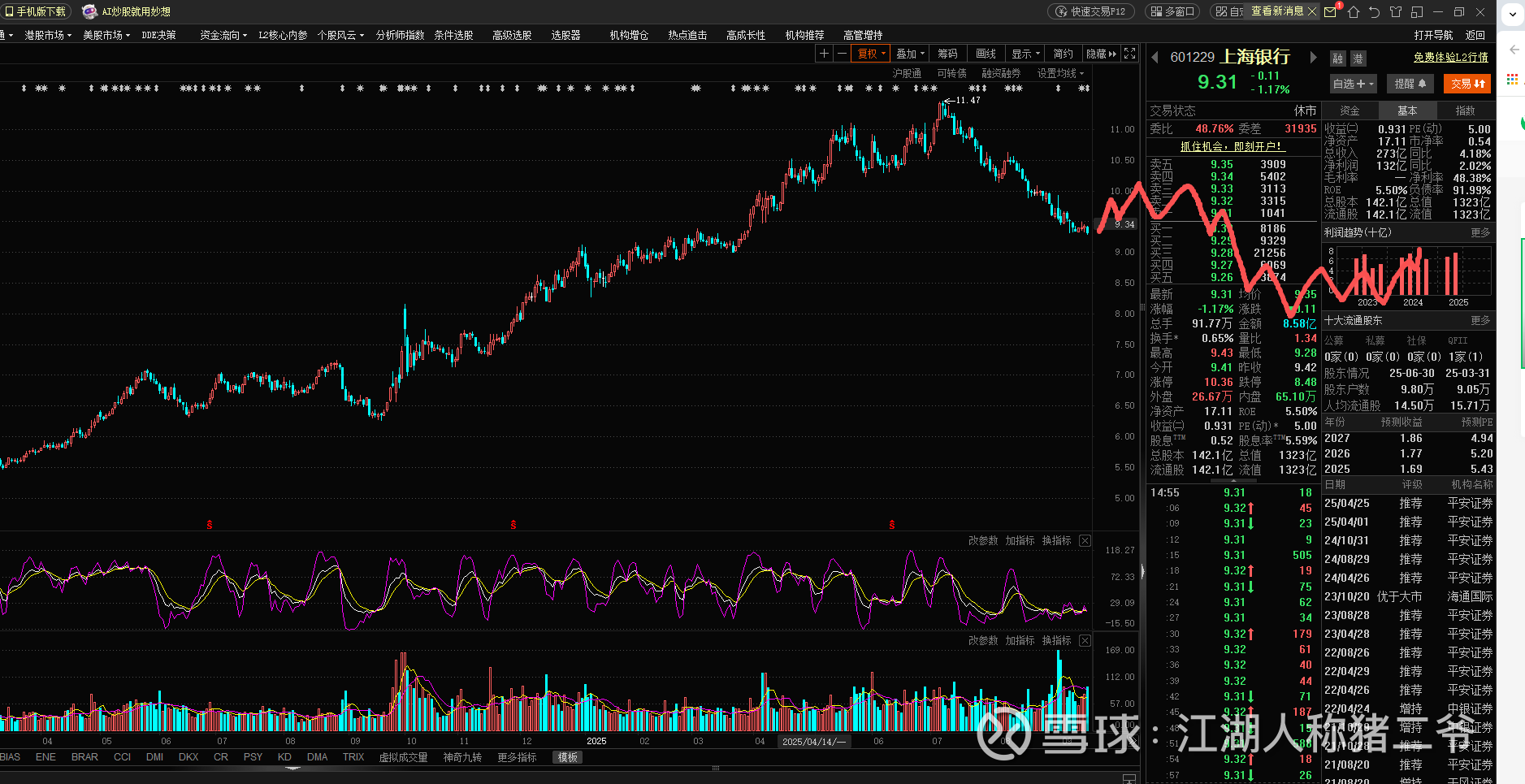Viewport: 1525px width, 784px height.
Task: Open the skin theme shirt icon
Action: (x=1396, y=12)
